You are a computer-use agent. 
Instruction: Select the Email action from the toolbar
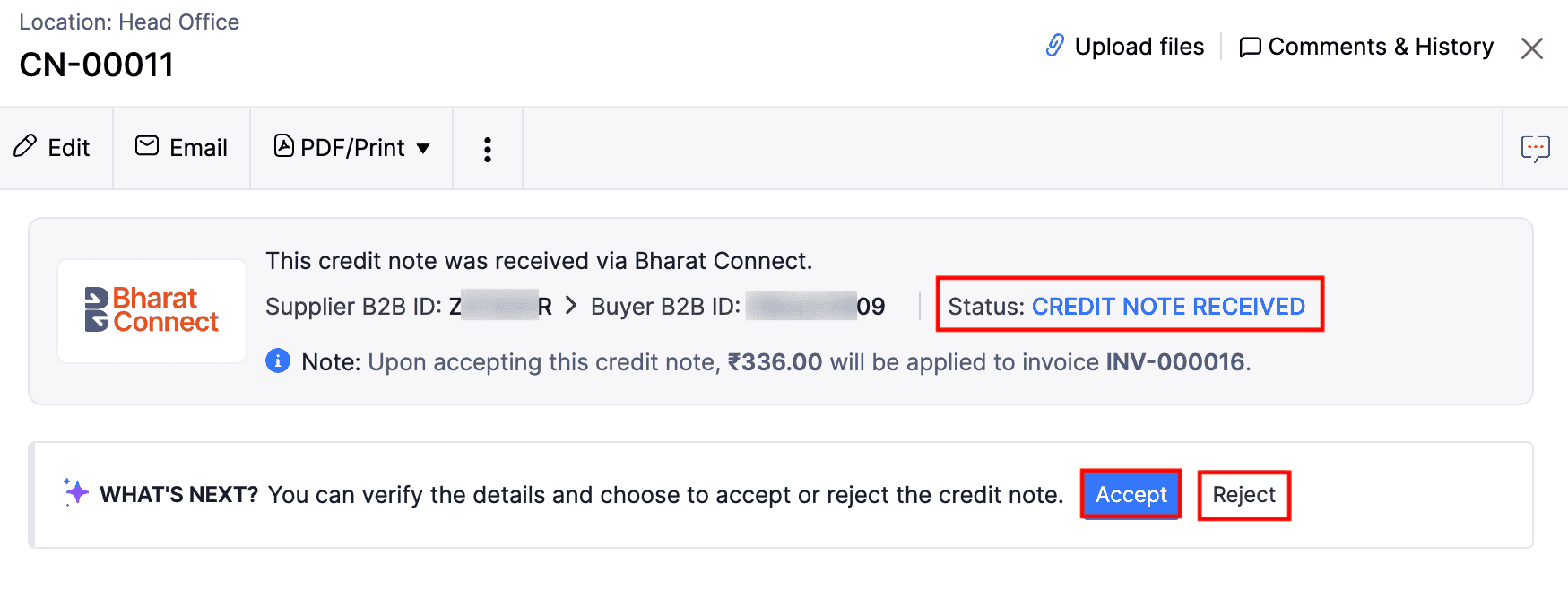pyautogui.click(x=180, y=146)
